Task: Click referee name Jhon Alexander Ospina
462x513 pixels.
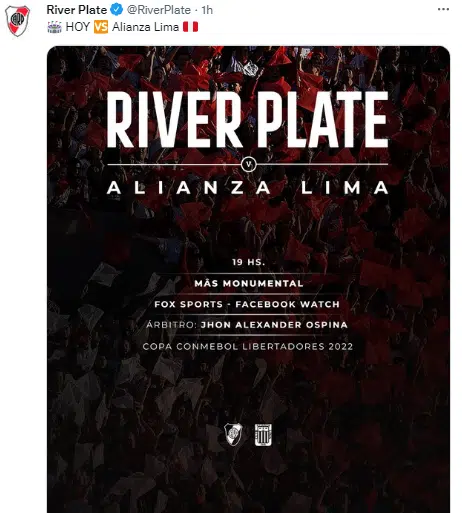Action: point(274,325)
